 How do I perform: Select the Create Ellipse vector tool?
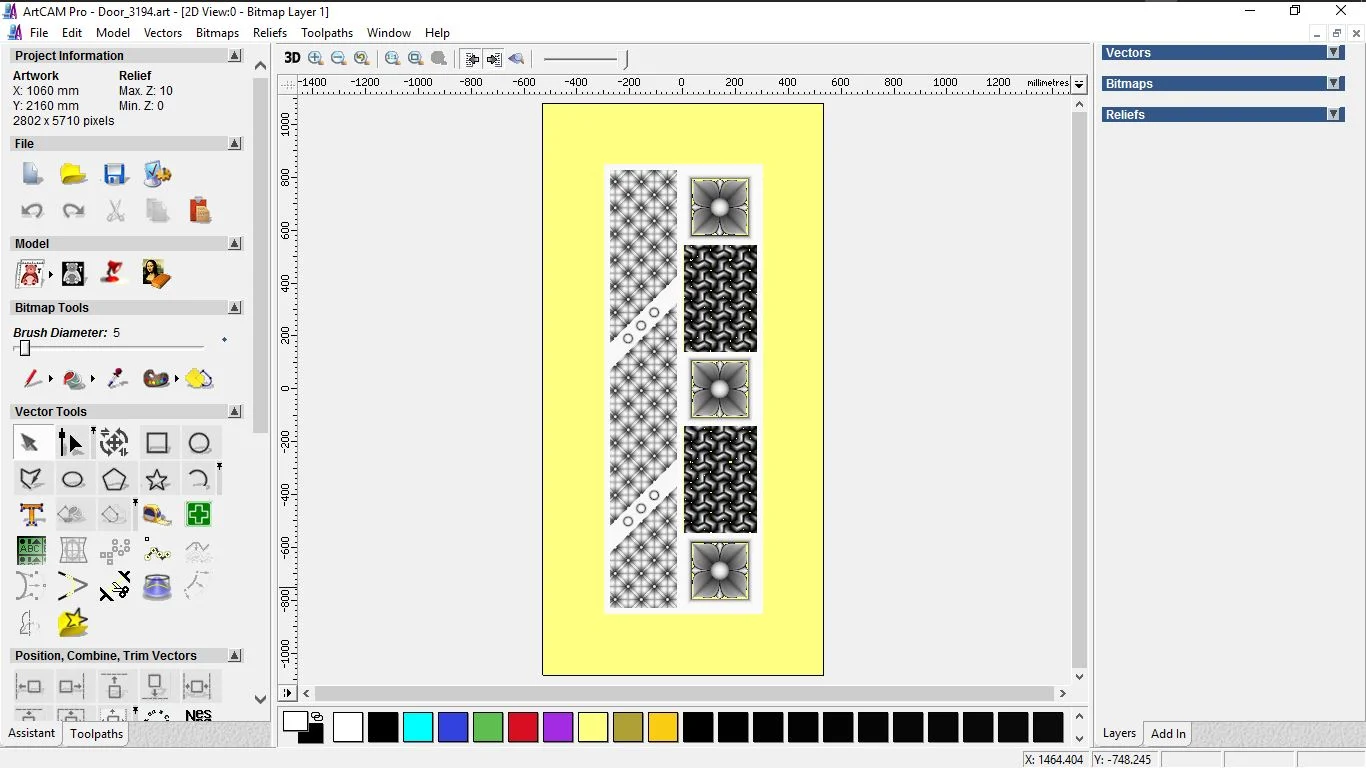72,480
